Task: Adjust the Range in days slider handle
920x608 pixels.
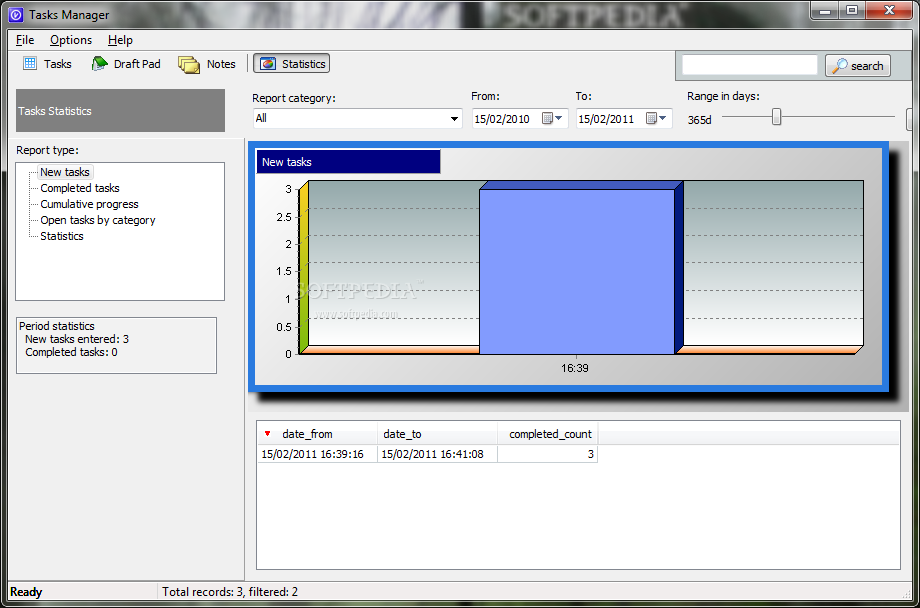Action: click(x=776, y=117)
